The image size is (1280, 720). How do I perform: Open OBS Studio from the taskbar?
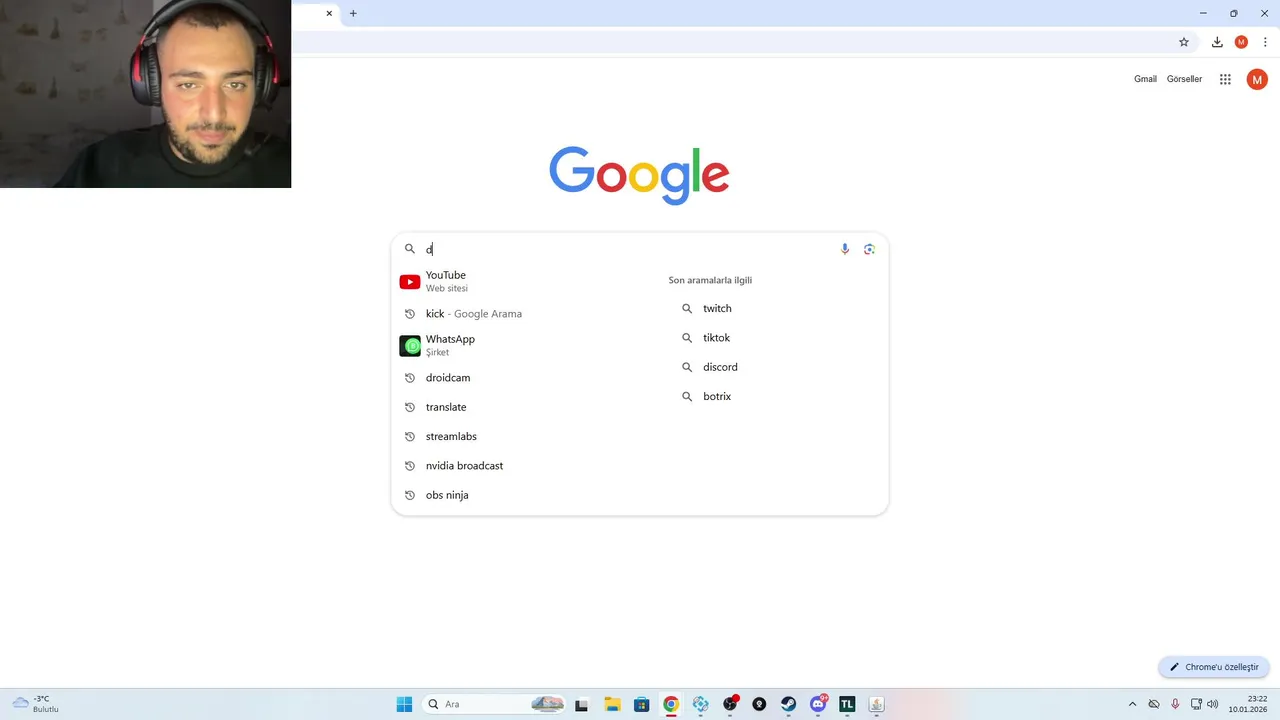click(730, 704)
